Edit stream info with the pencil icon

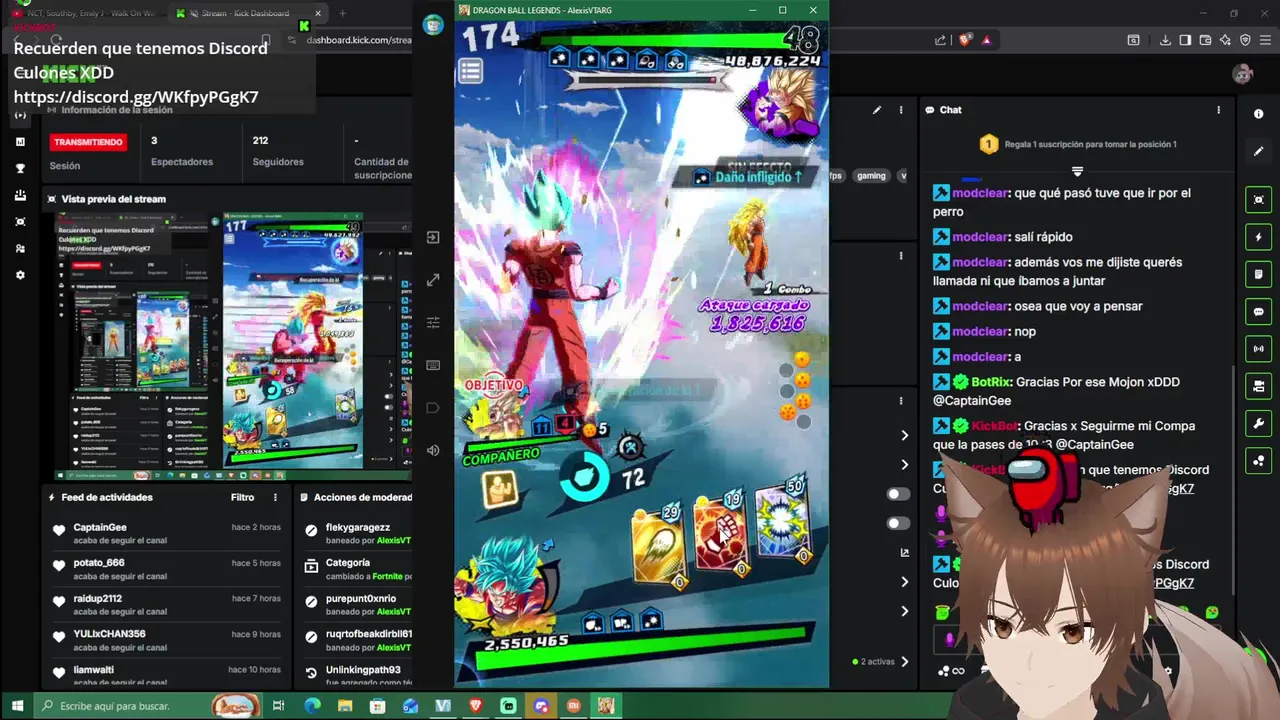[x=877, y=110]
